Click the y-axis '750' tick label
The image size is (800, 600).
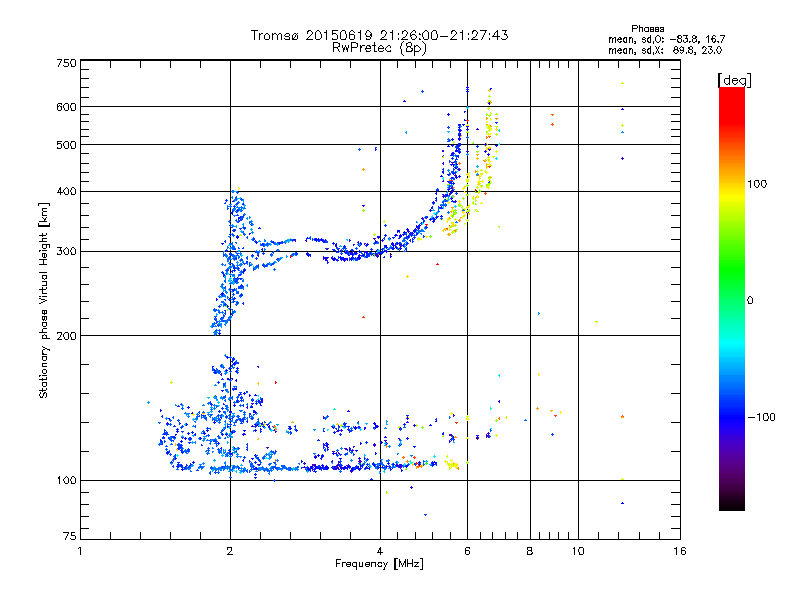(x=66, y=63)
